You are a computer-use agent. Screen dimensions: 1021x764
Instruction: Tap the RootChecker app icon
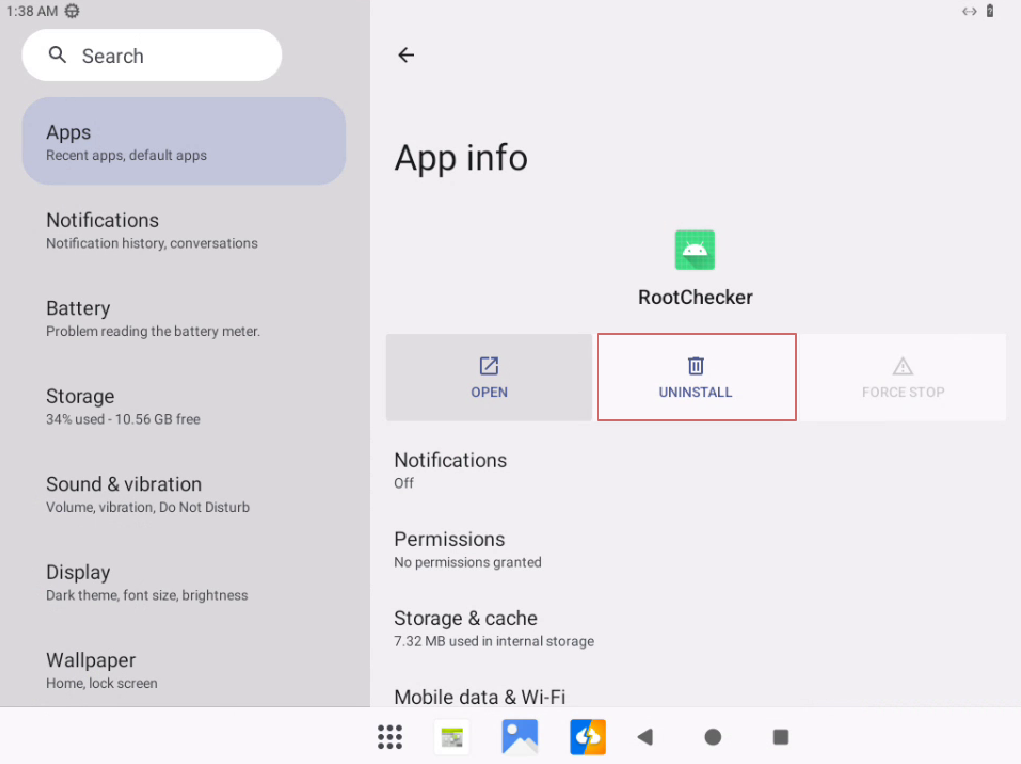pyautogui.click(x=694, y=250)
